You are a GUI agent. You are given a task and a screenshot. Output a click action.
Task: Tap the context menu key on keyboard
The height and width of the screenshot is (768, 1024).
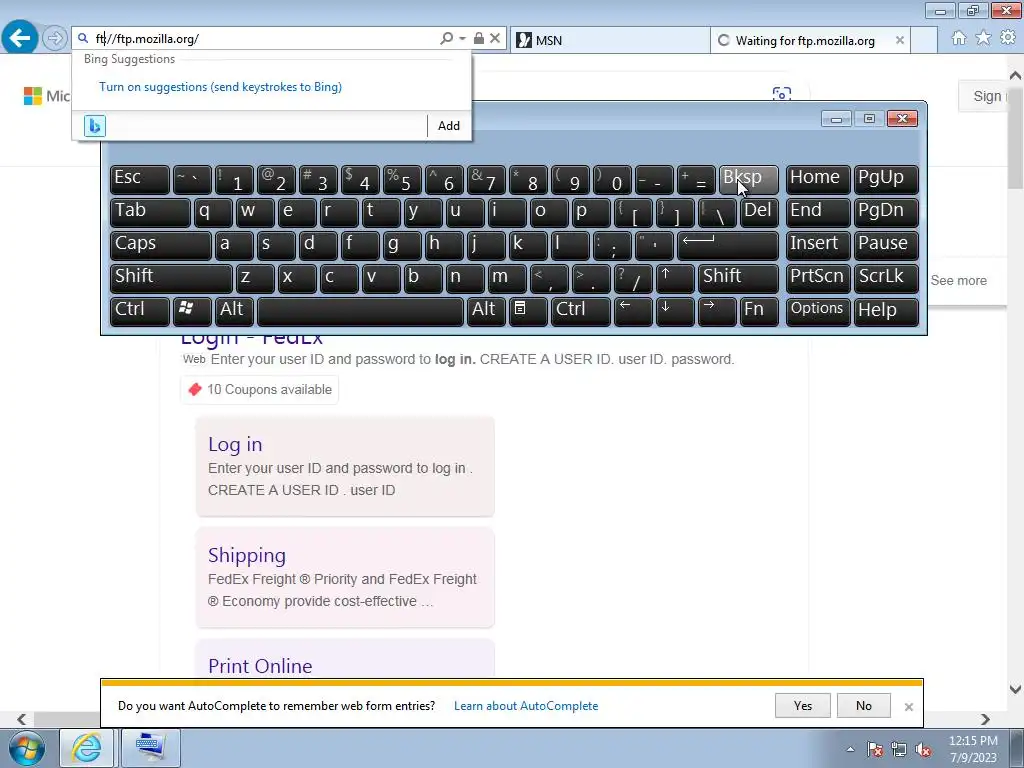click(x=528, y=311)
